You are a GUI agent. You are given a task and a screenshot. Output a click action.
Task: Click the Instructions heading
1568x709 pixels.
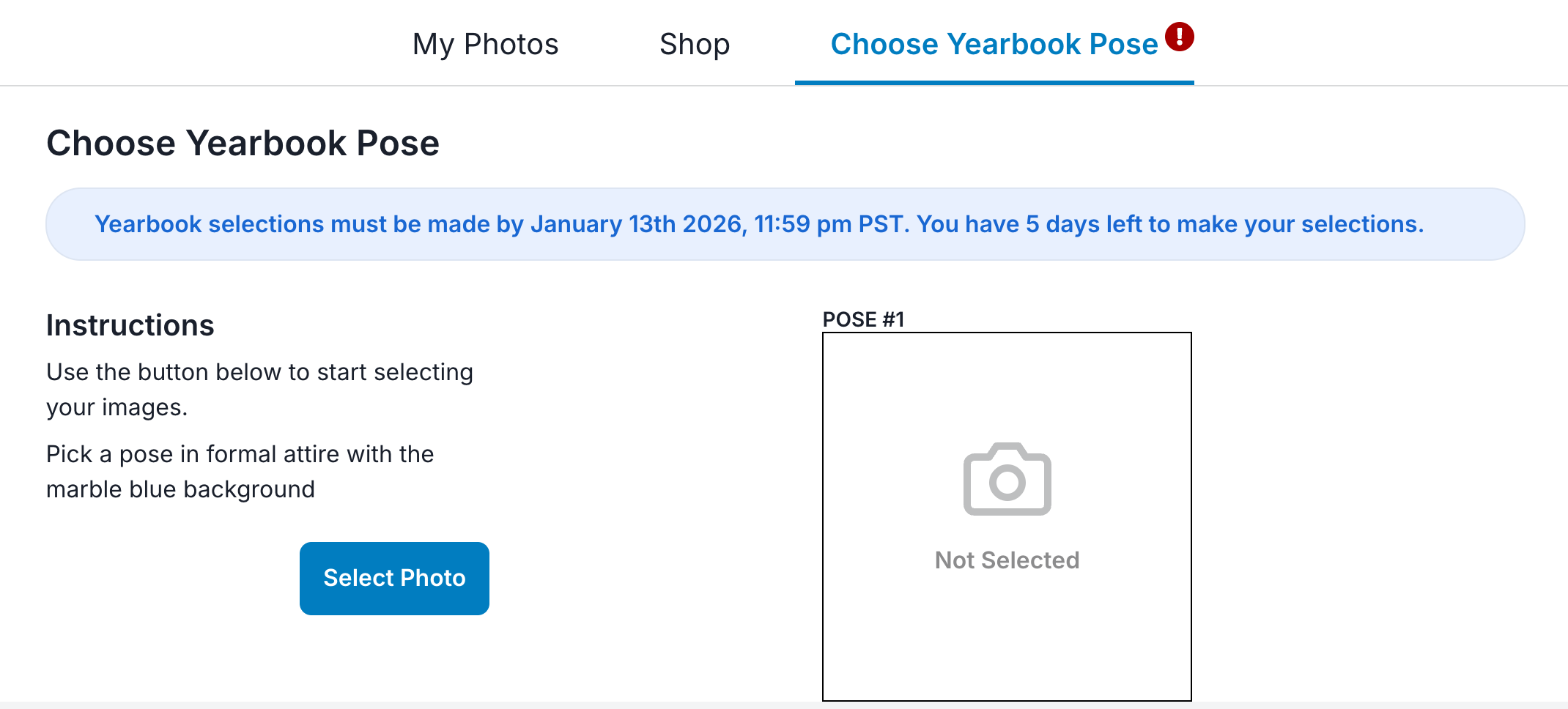click(x=130, y=325)
